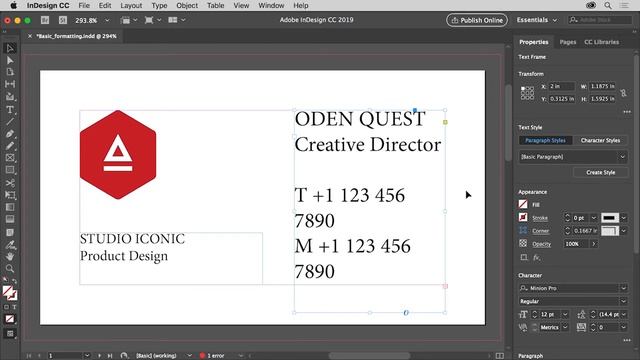Click the Corner link label
The image size is (640, 360).
[x=540, y=231]
